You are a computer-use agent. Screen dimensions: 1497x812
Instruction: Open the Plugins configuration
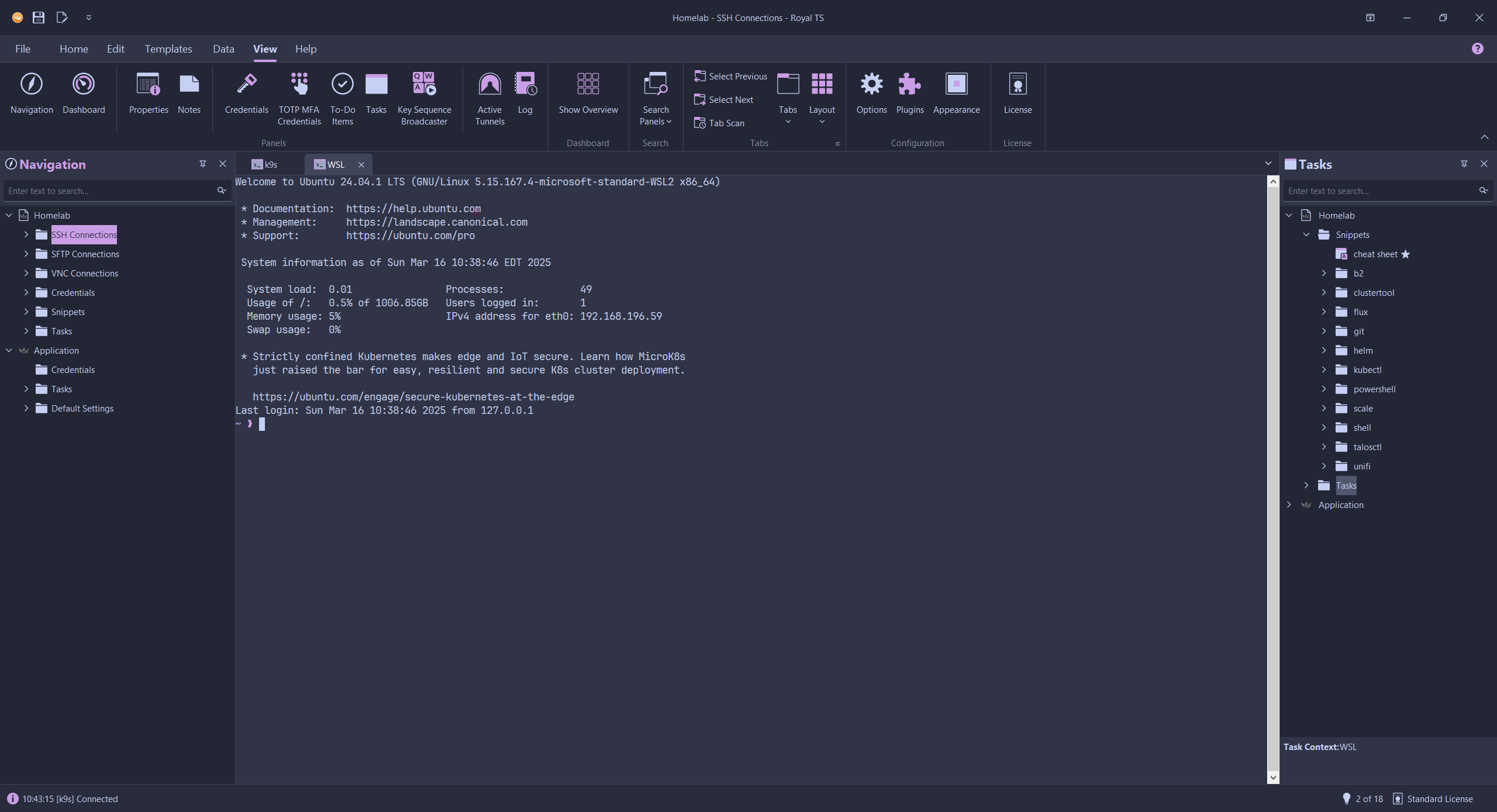click(909, 94)
